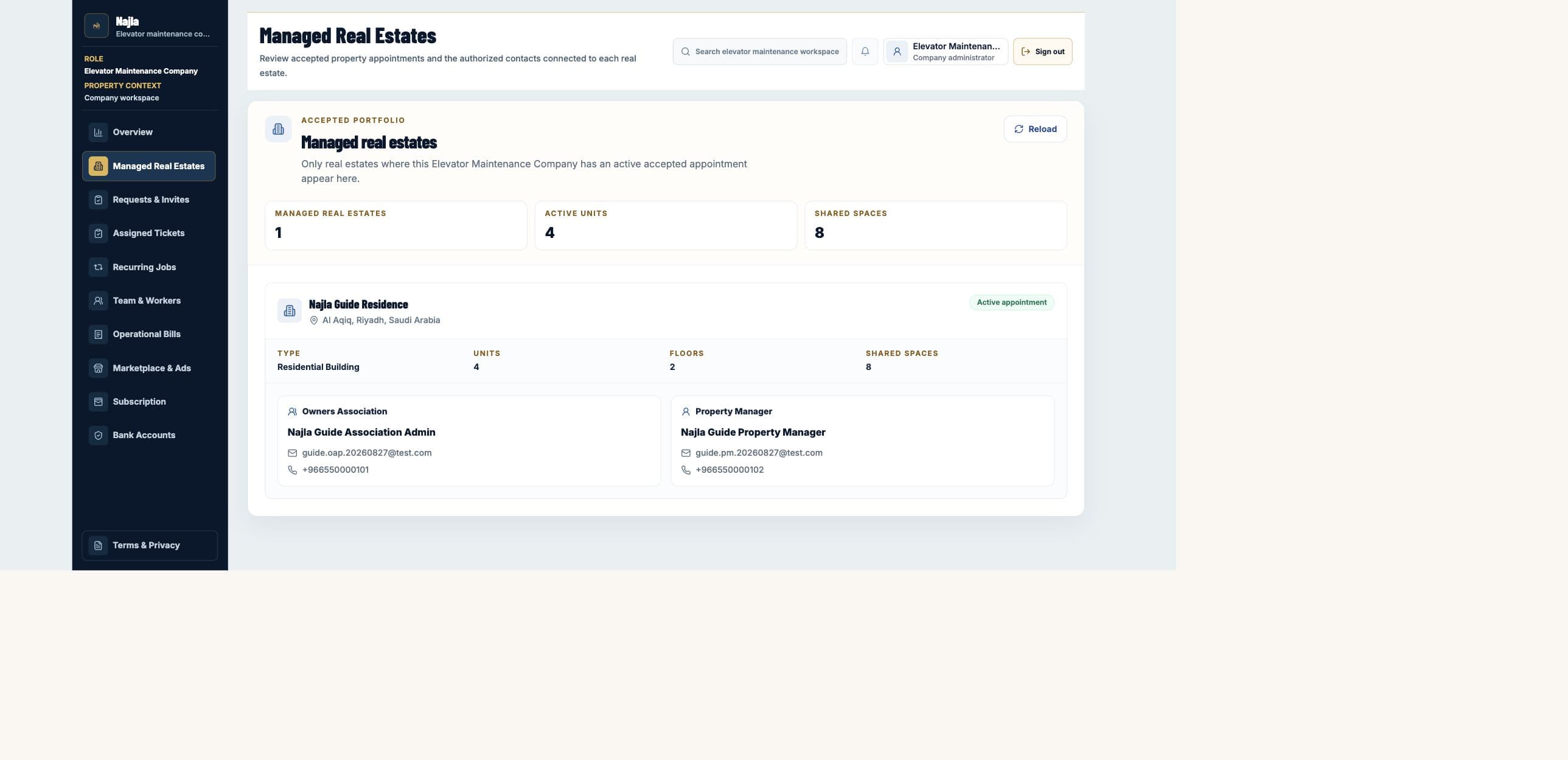The width and height of the screenshot is (1568, 760).
Task: Click the envelope icon beside guide.oap email
Action: [x=292, y=453]
